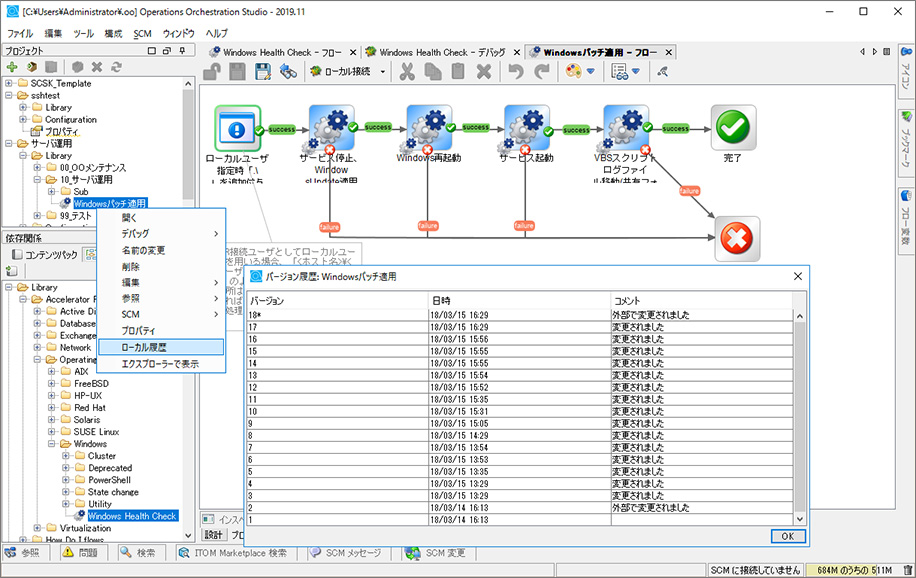The image size is (916, 578).
Task: Click the undo arrow in flow toolbar
Action: [516, 71]
